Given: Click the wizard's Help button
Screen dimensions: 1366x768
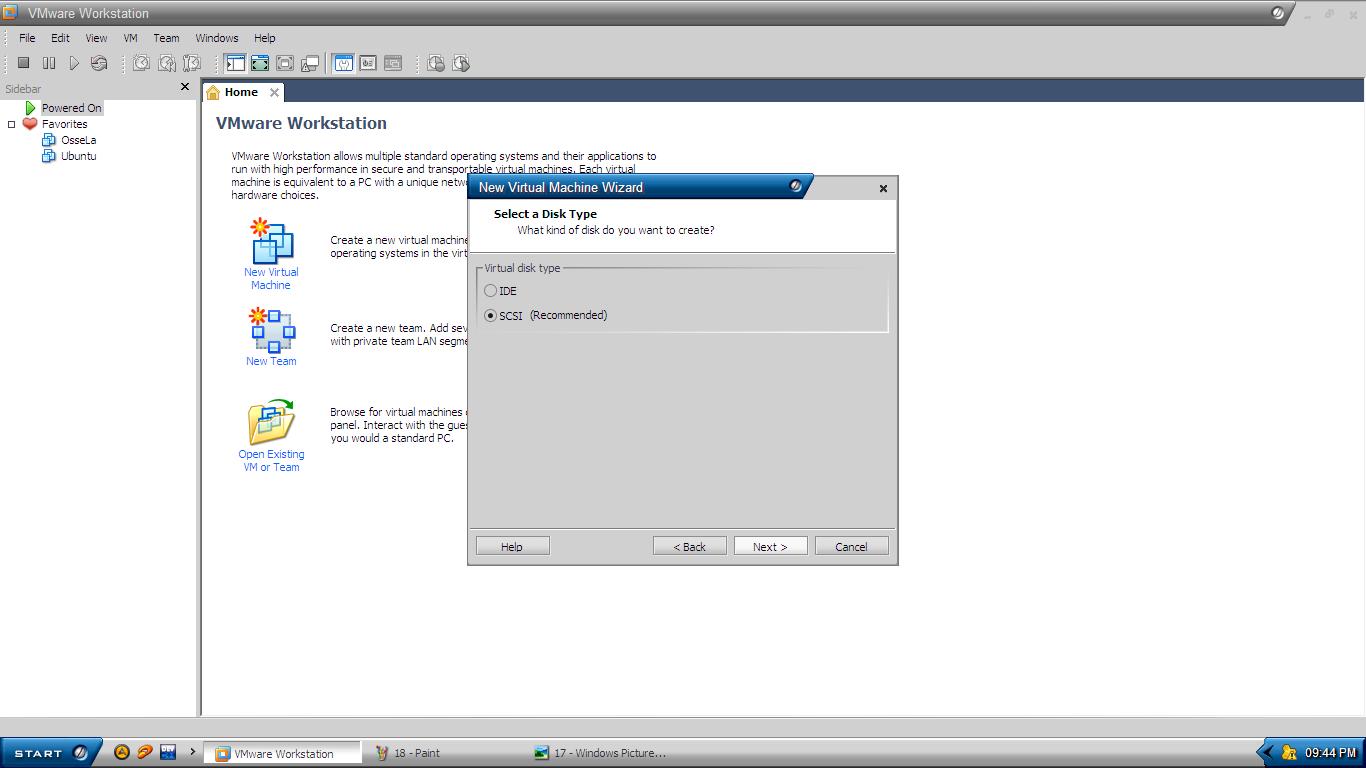Looking at the screenshot, I should click(x=512, y=546).
